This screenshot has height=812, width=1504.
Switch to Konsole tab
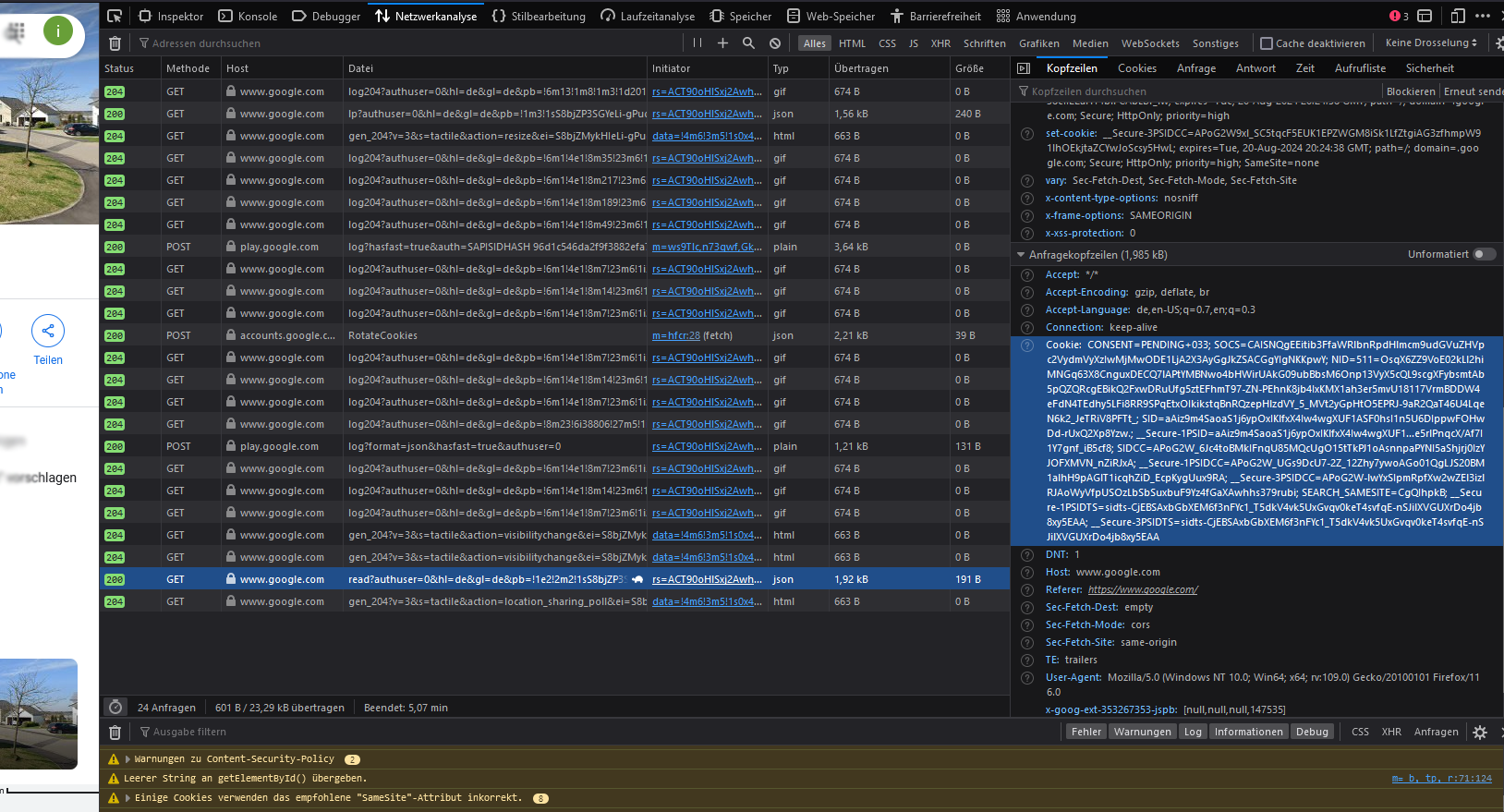click(x=248, y=16)
